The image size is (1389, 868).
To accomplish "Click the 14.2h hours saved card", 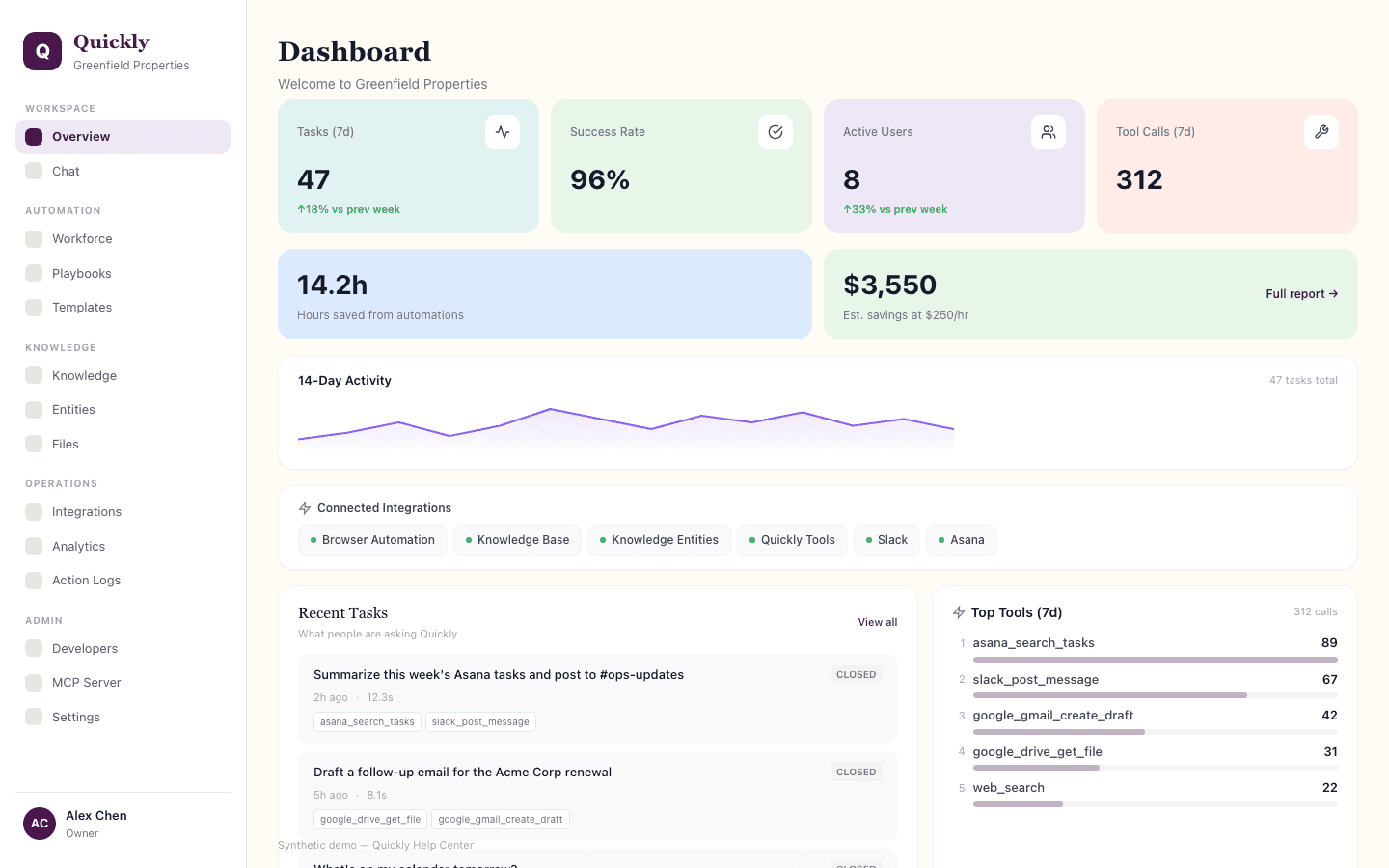I will [545, 294].
